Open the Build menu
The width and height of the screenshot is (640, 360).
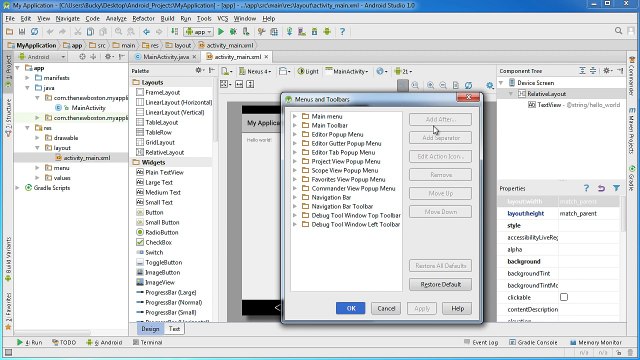167,18
